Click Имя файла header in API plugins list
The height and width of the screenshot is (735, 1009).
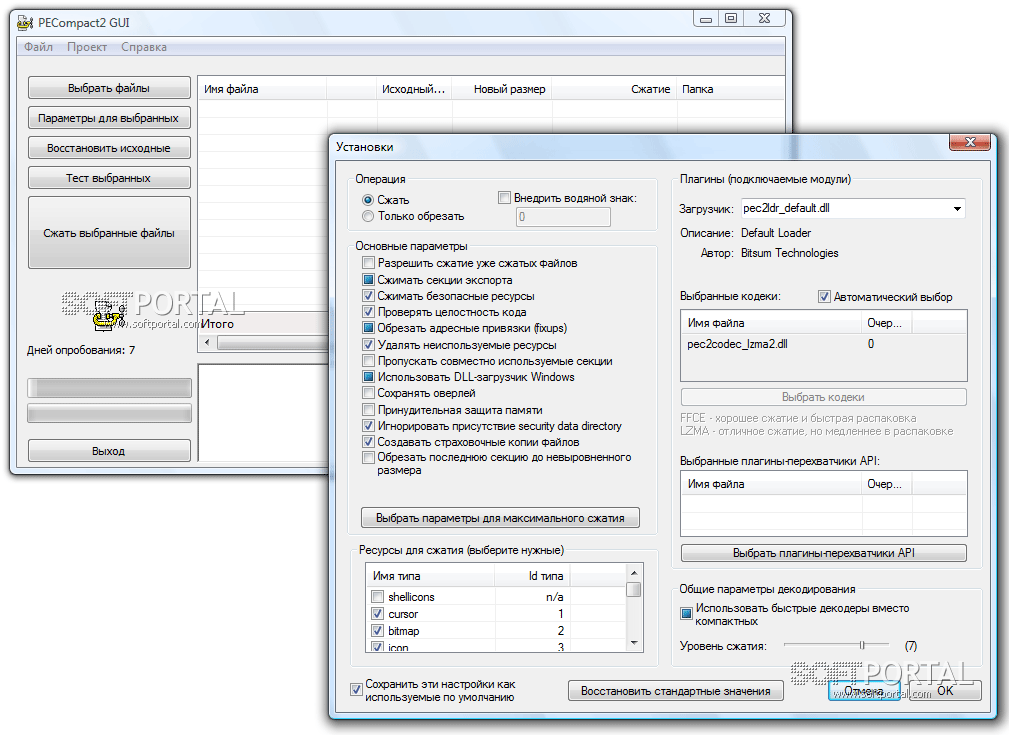point(771,484)
